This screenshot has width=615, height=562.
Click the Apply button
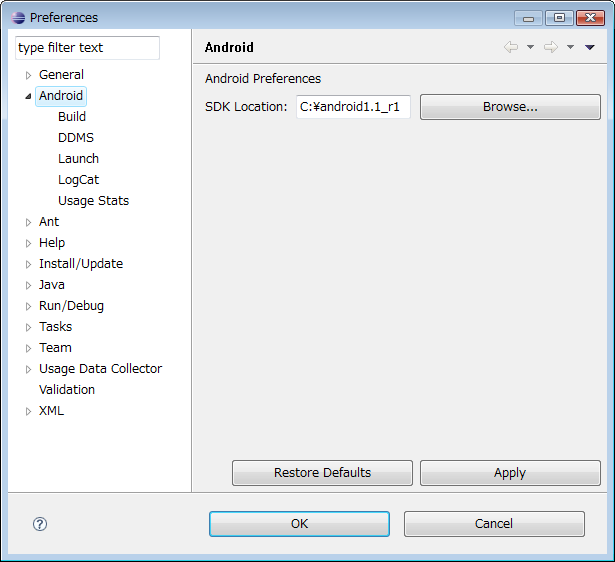510,473
